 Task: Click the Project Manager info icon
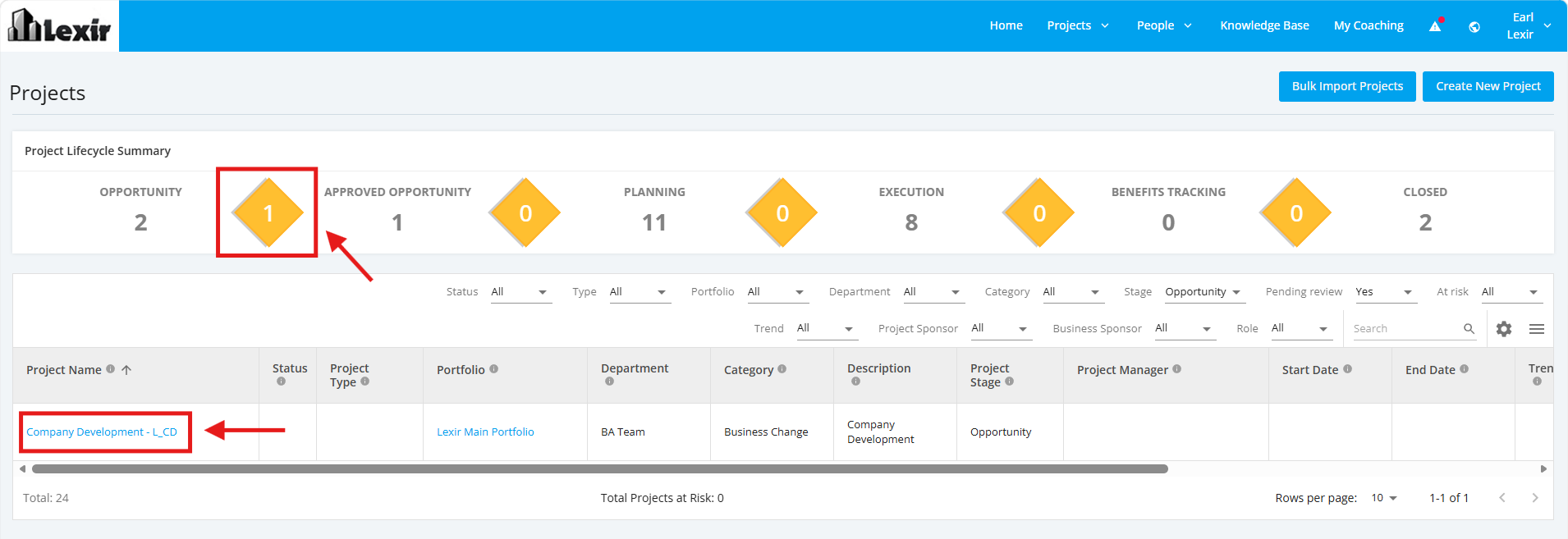click(1176, 369)
